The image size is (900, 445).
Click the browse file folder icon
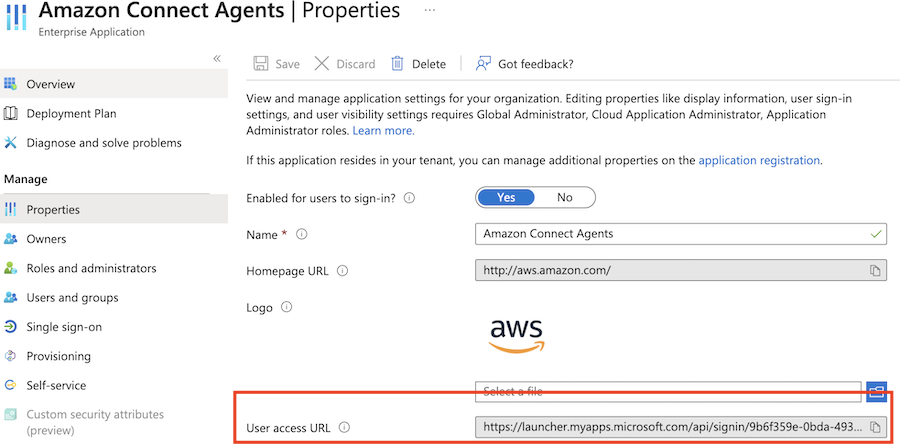[877, 391]
